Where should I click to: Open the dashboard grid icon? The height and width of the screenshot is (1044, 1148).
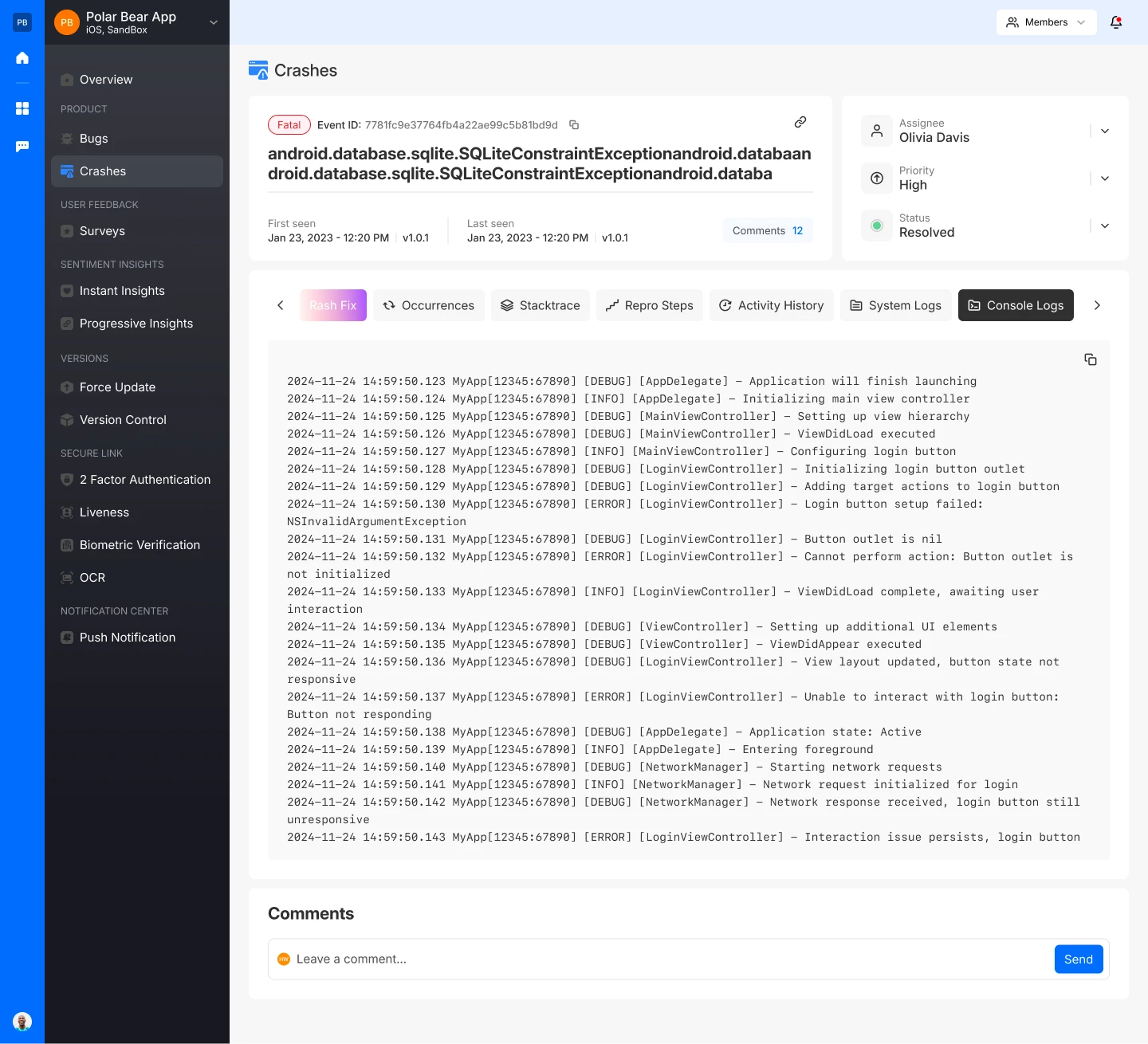click(x=22, y=108)
